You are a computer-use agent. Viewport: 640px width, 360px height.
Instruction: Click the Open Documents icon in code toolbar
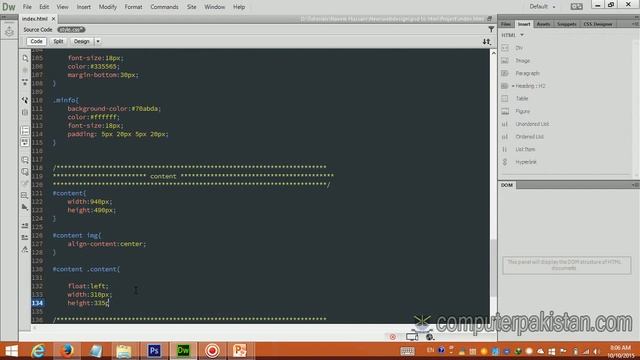25,58
